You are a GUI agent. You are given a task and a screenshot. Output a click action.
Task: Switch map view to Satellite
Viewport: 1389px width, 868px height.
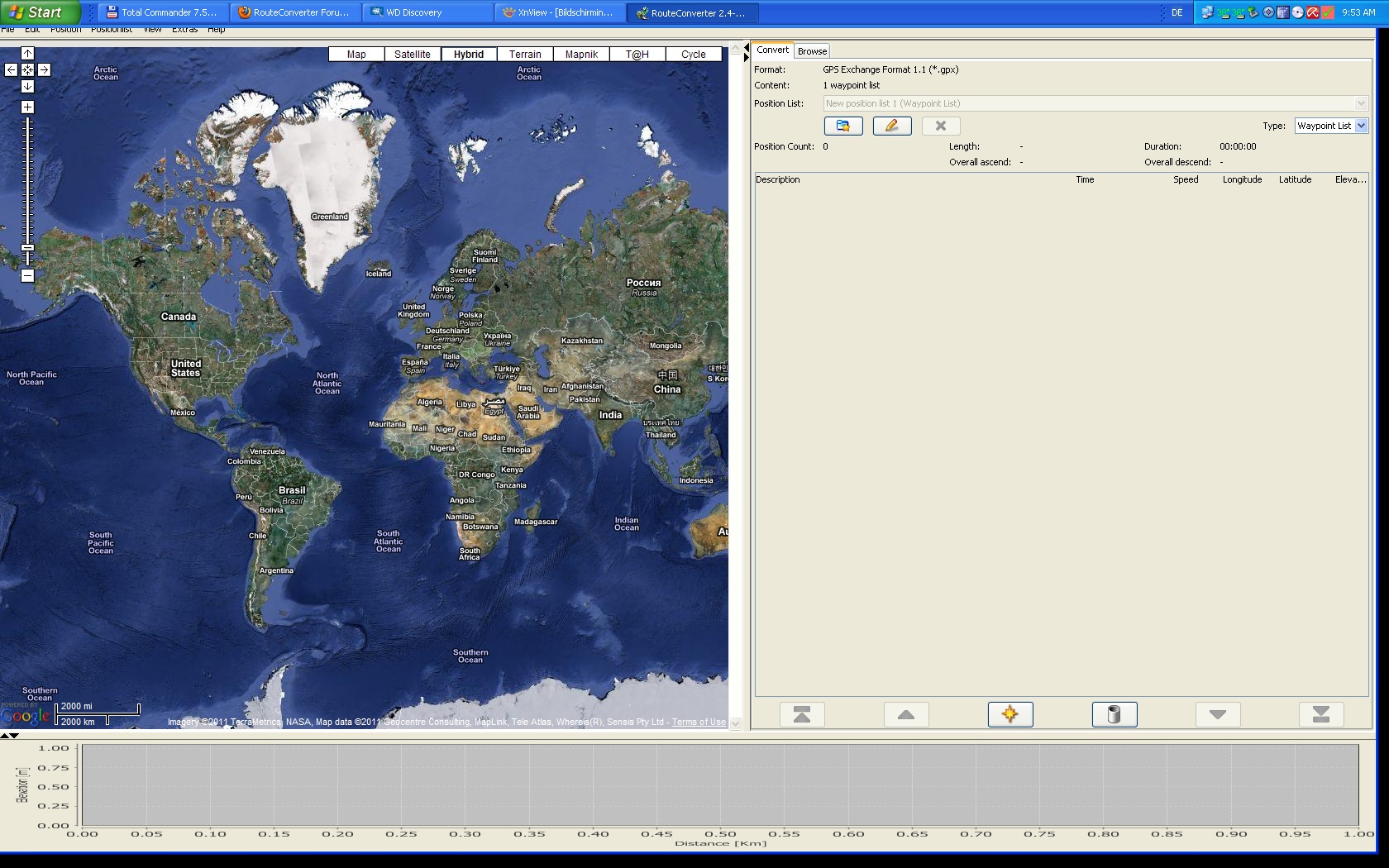pos(412,55)
